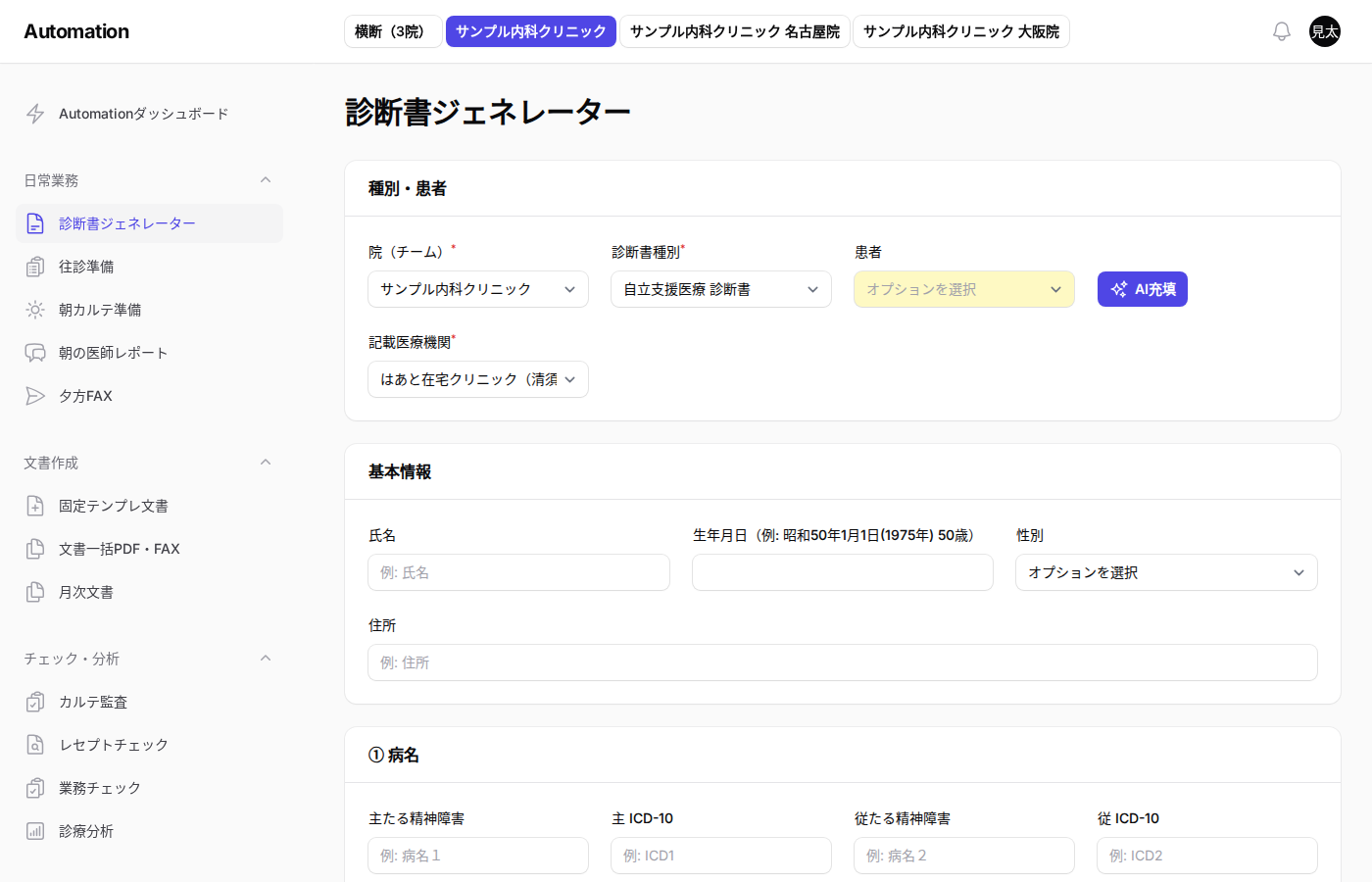Click the カルテ監査 clipboard-check icon
The height and width of the screenshot is (882, 1372).
coord(35,702)
